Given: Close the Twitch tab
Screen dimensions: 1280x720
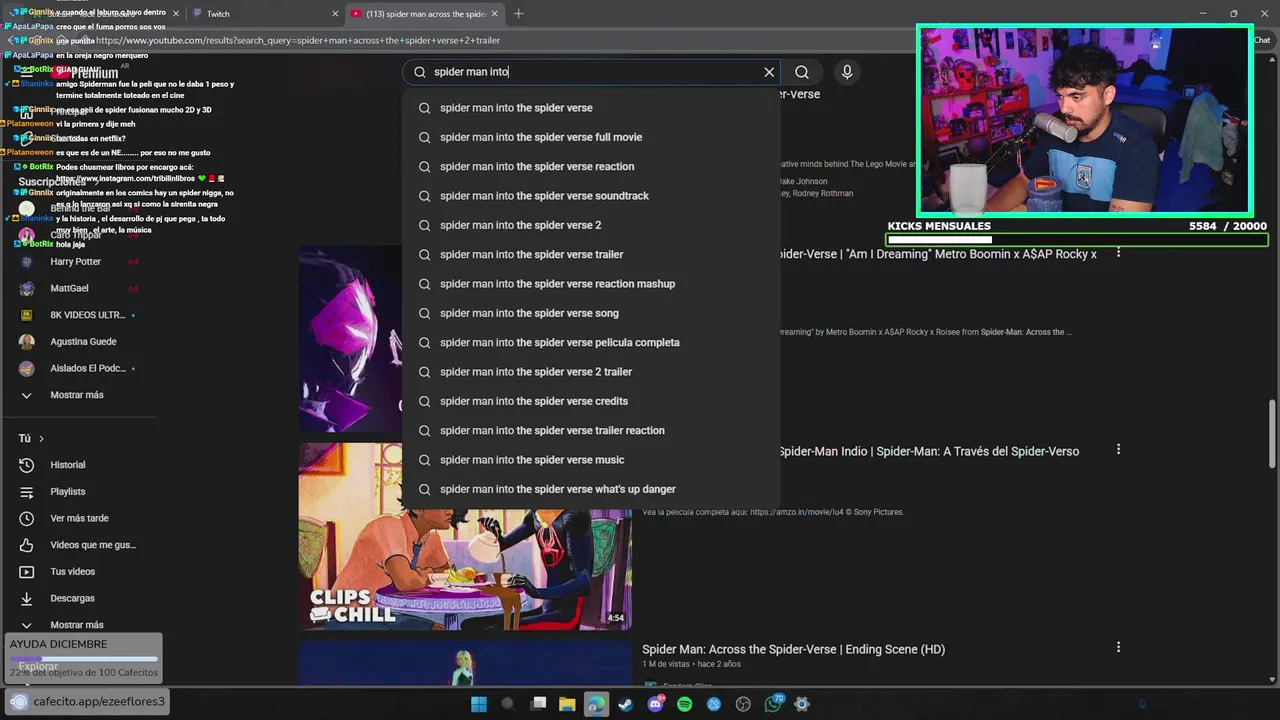Looking at the screenshot, I should 335,14.
